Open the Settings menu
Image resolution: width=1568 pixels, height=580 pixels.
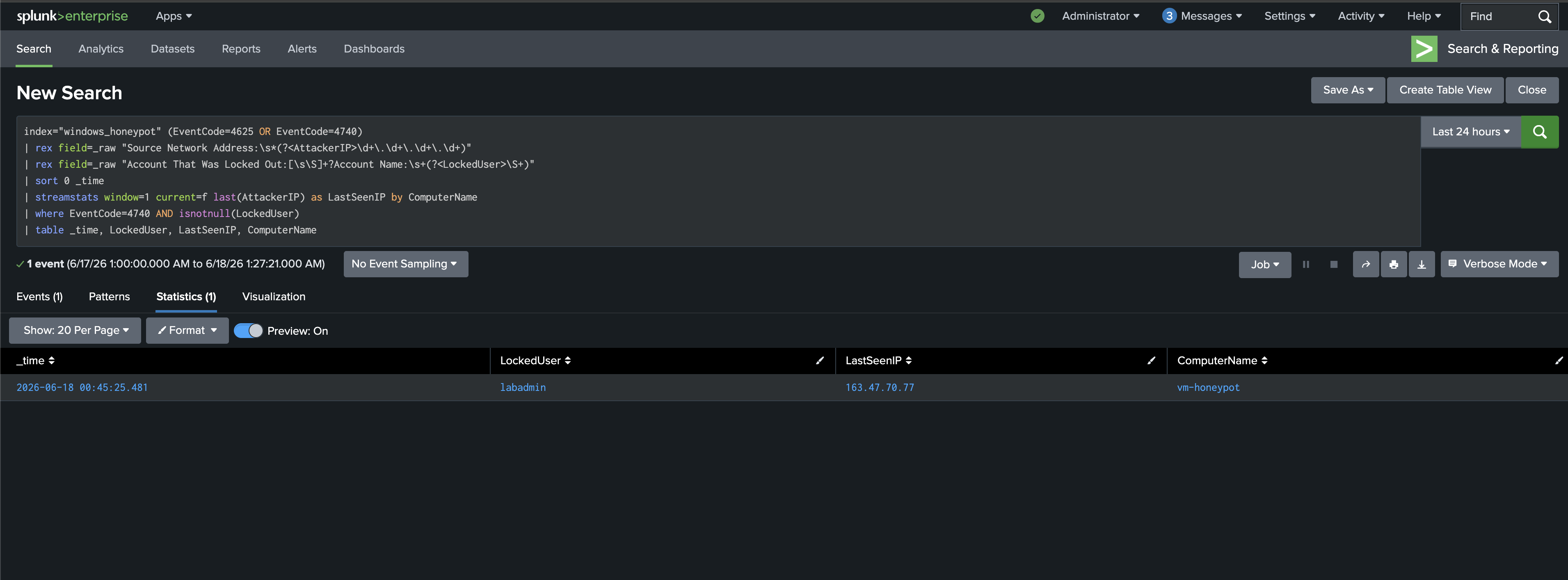(1289, 16)
